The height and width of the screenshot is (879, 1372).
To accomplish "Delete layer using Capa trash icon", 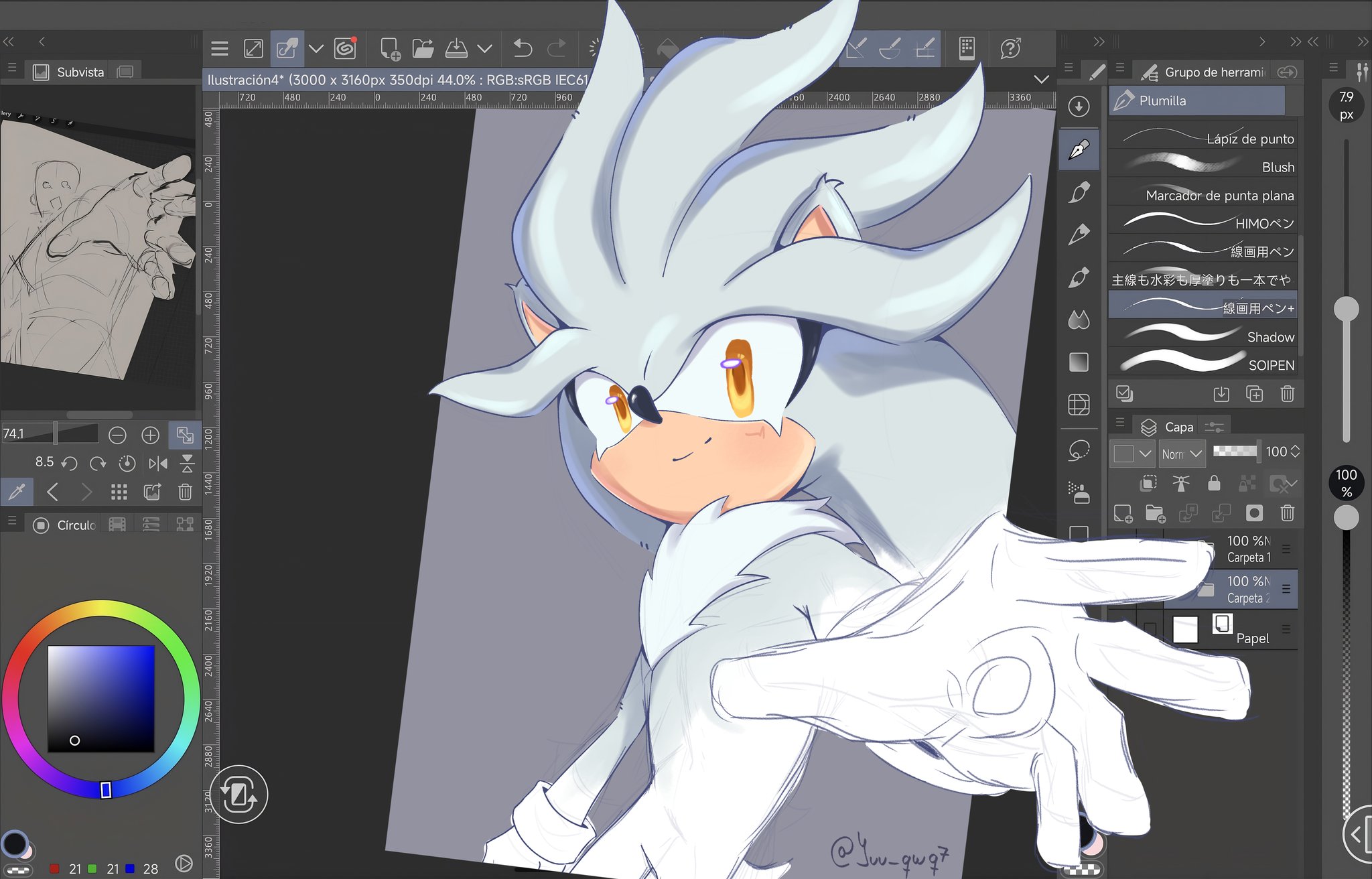I will pos(1287,514).
